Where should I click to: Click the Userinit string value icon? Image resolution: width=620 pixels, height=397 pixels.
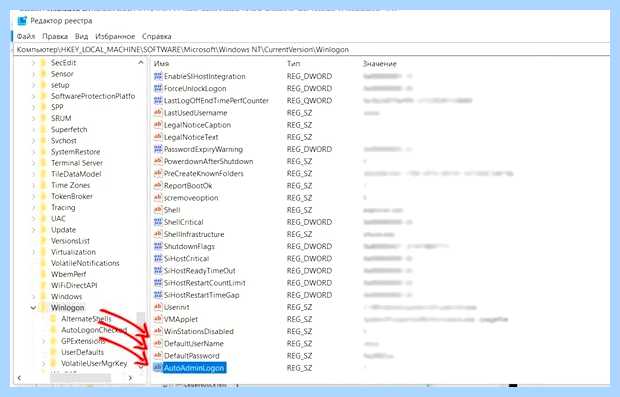pos(158,307)
